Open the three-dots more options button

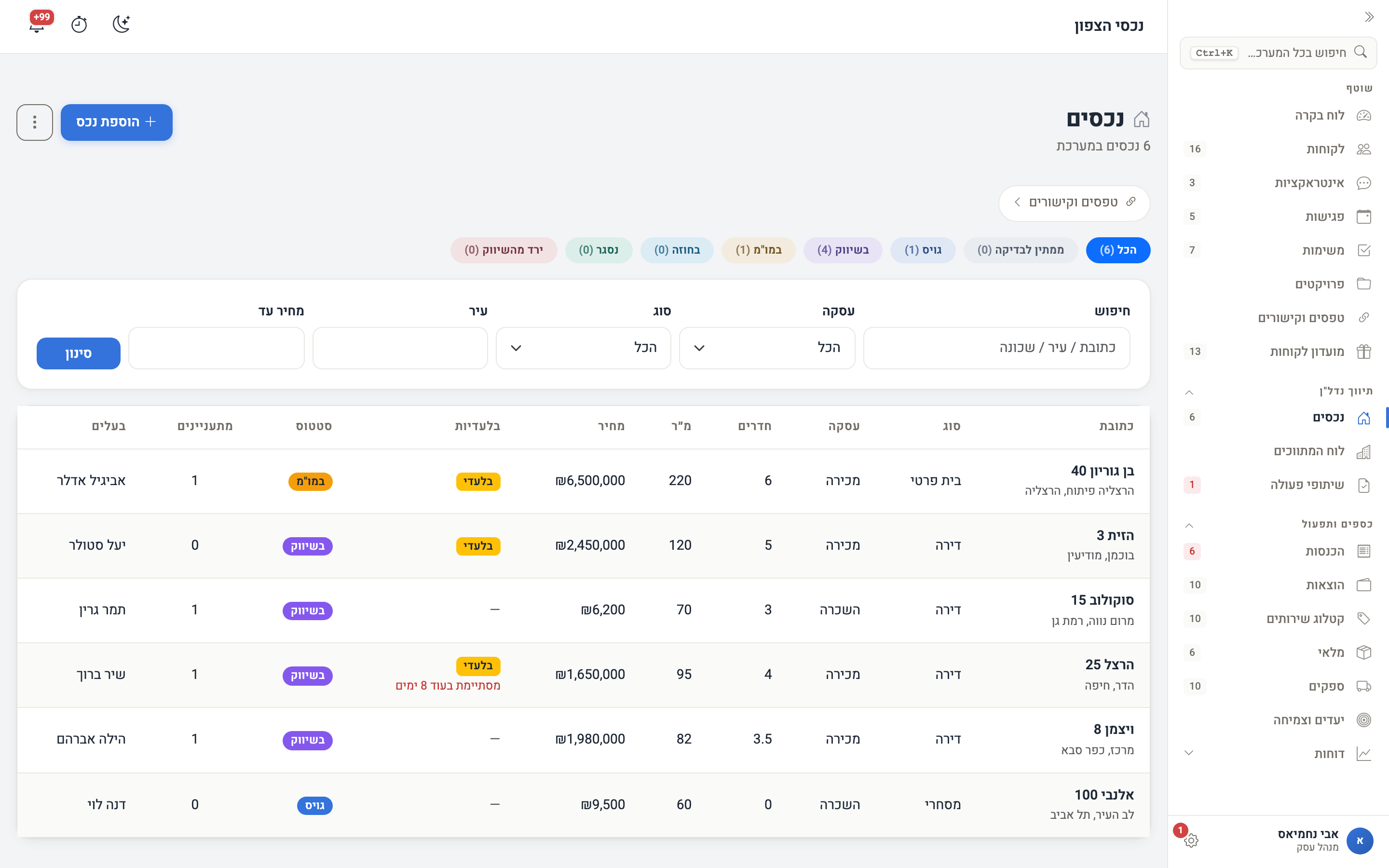tap(34, 122)
